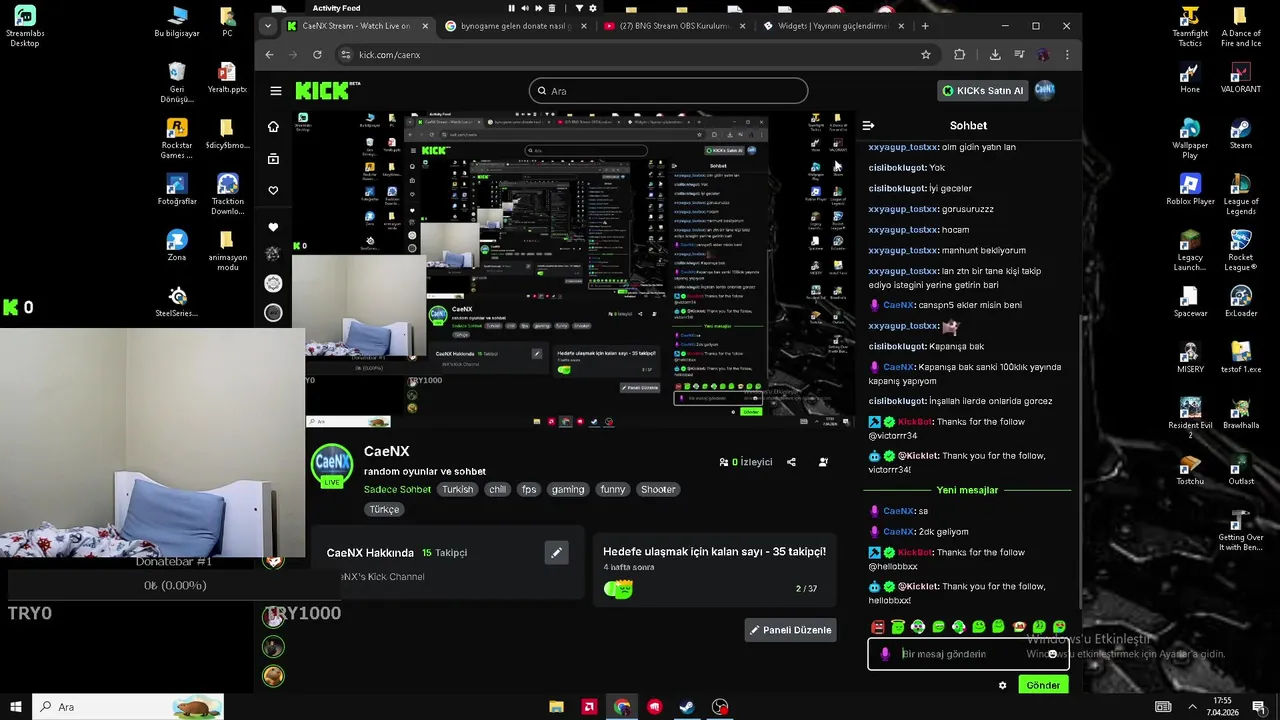Open the Chrome downloads icon
This screenshot has width=1280, height=720.
[995, 55]
